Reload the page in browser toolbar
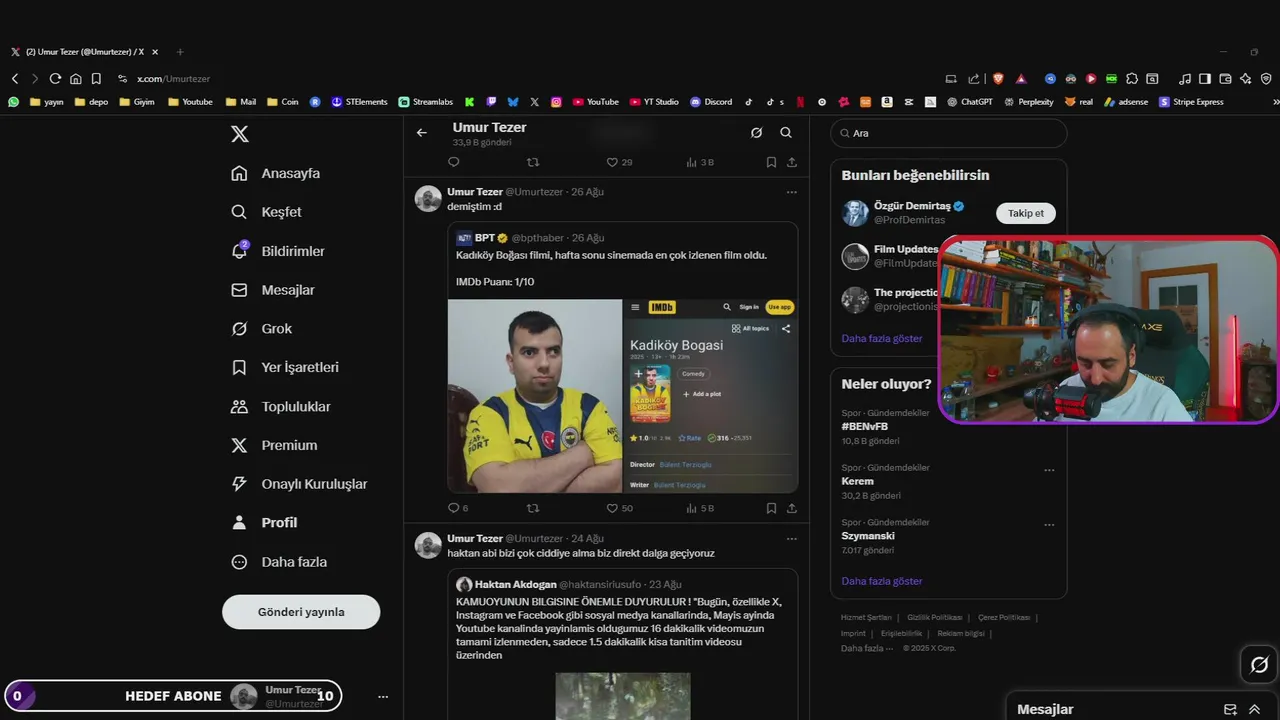Screen dimensions: 1280x720 [x=55, y=78]
